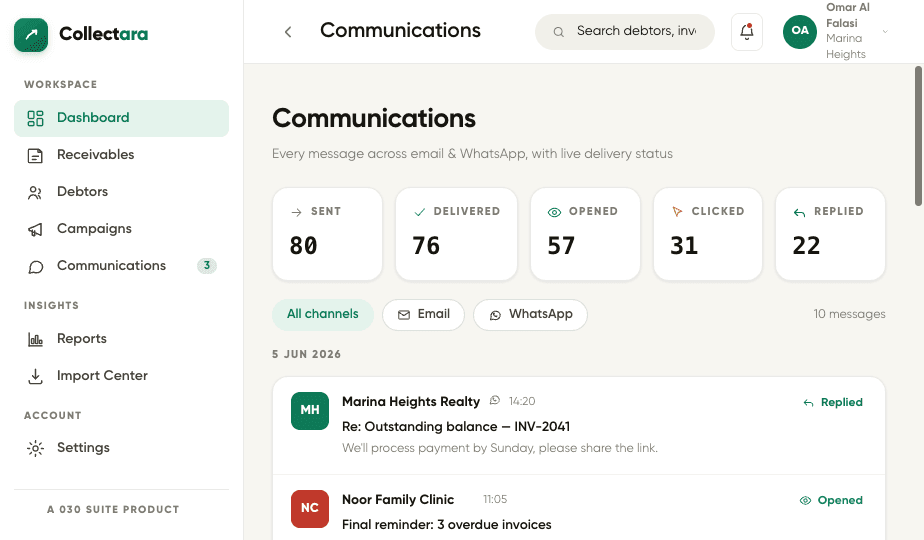Screen dimensions: 924x540
Task: Click the Import Center download icon
Action: point(35,377)
